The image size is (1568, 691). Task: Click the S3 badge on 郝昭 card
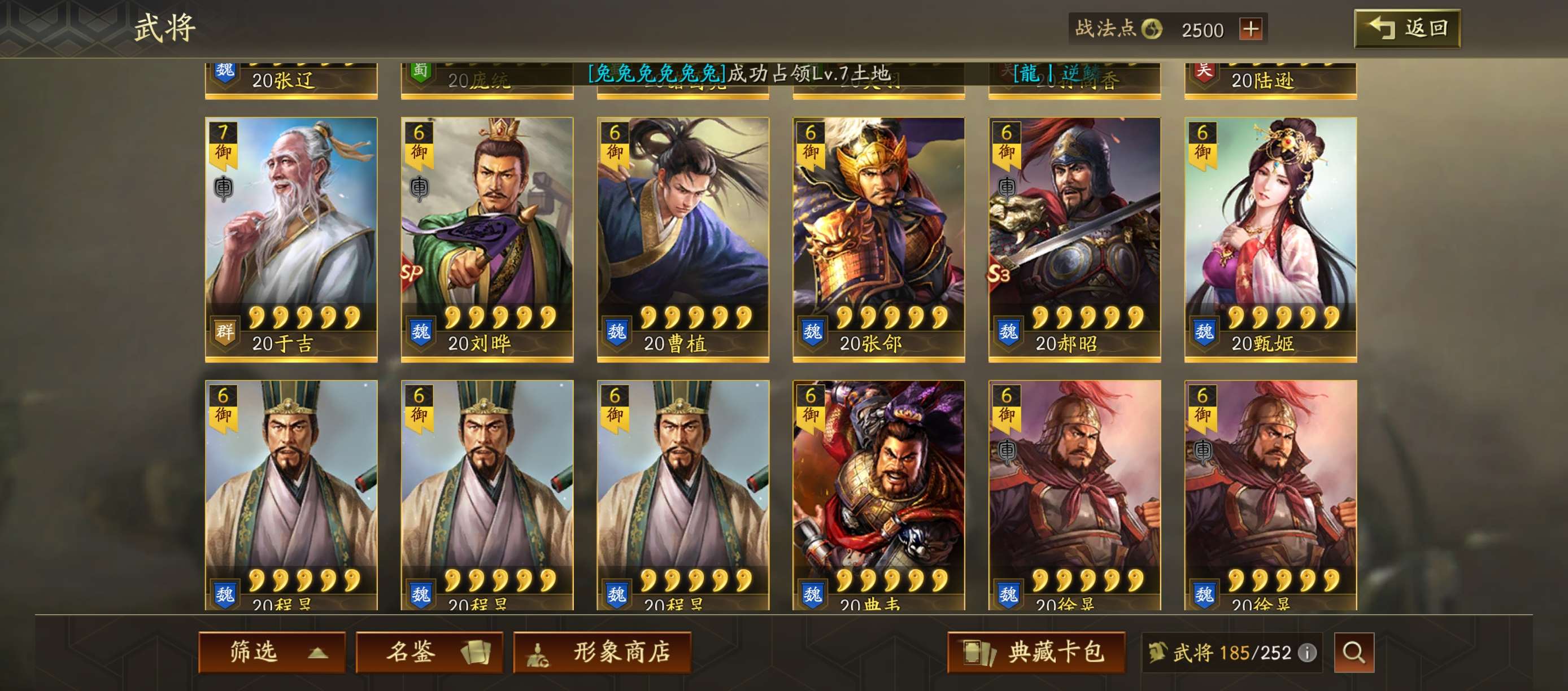998,274
